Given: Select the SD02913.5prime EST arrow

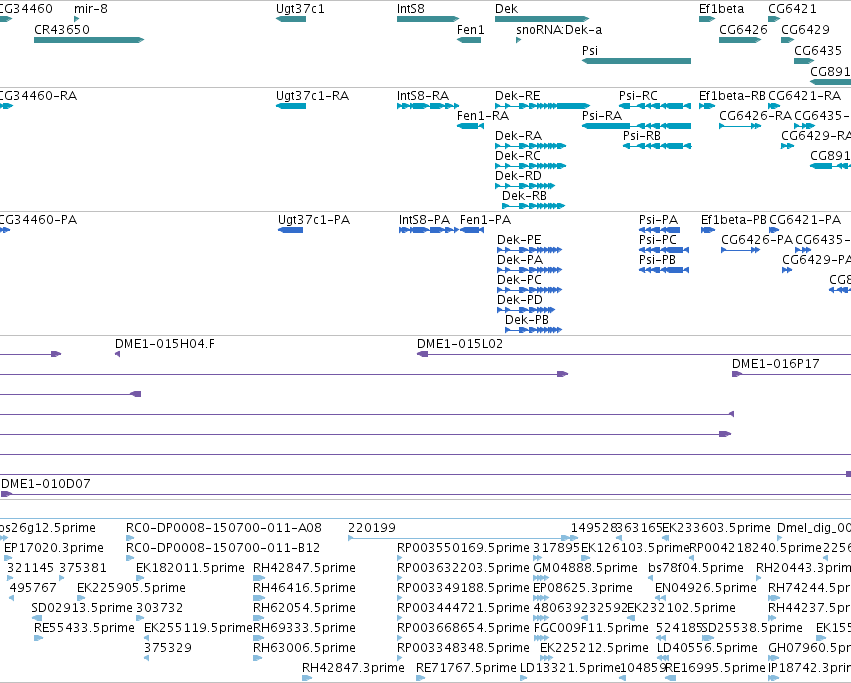Looking at the screenshot, I should tap(37, 618).
